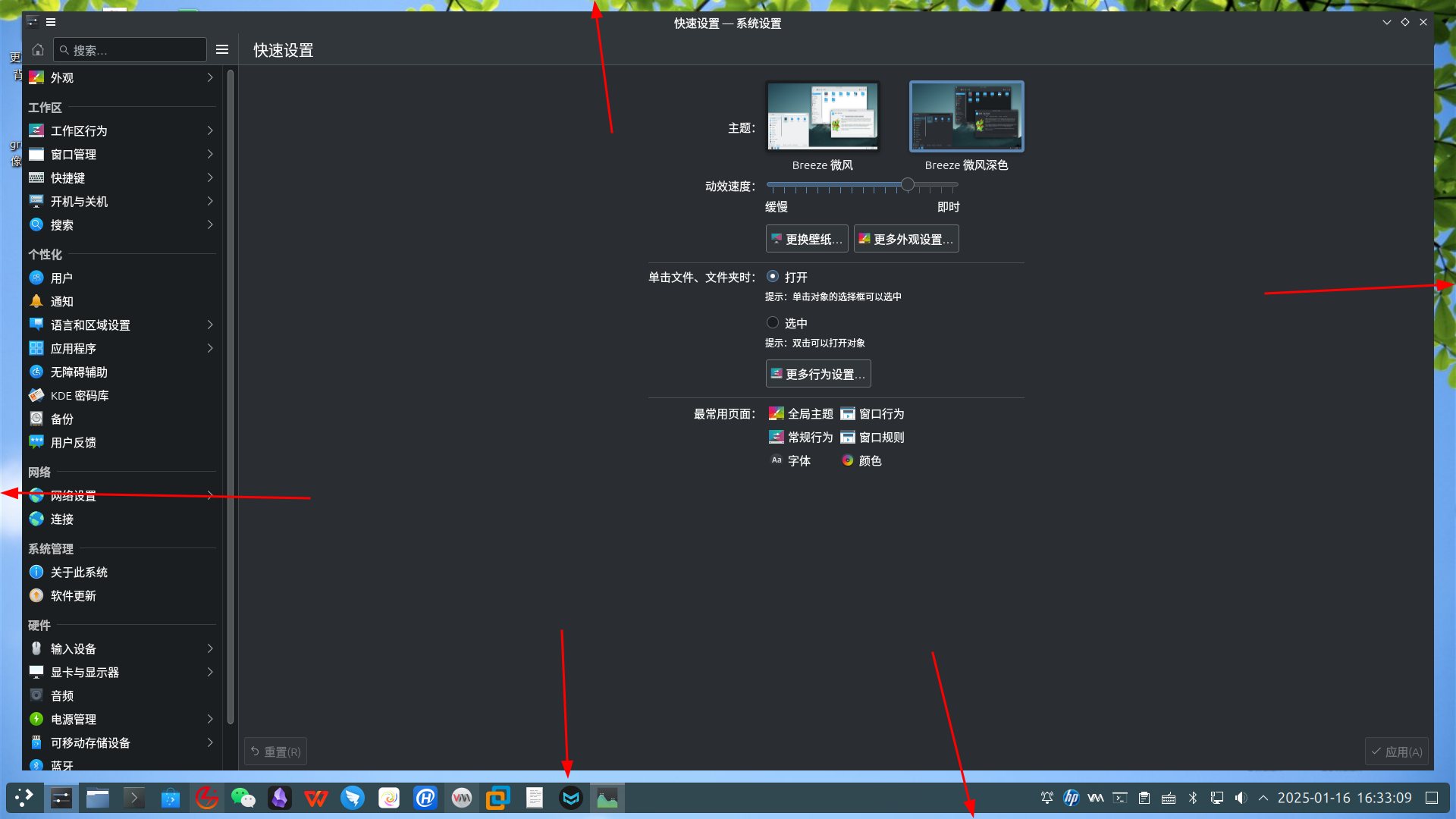Expand the 快捷键 shortcuts category
The width and height of the screenshot is (1456, 819).
[122, 178]
